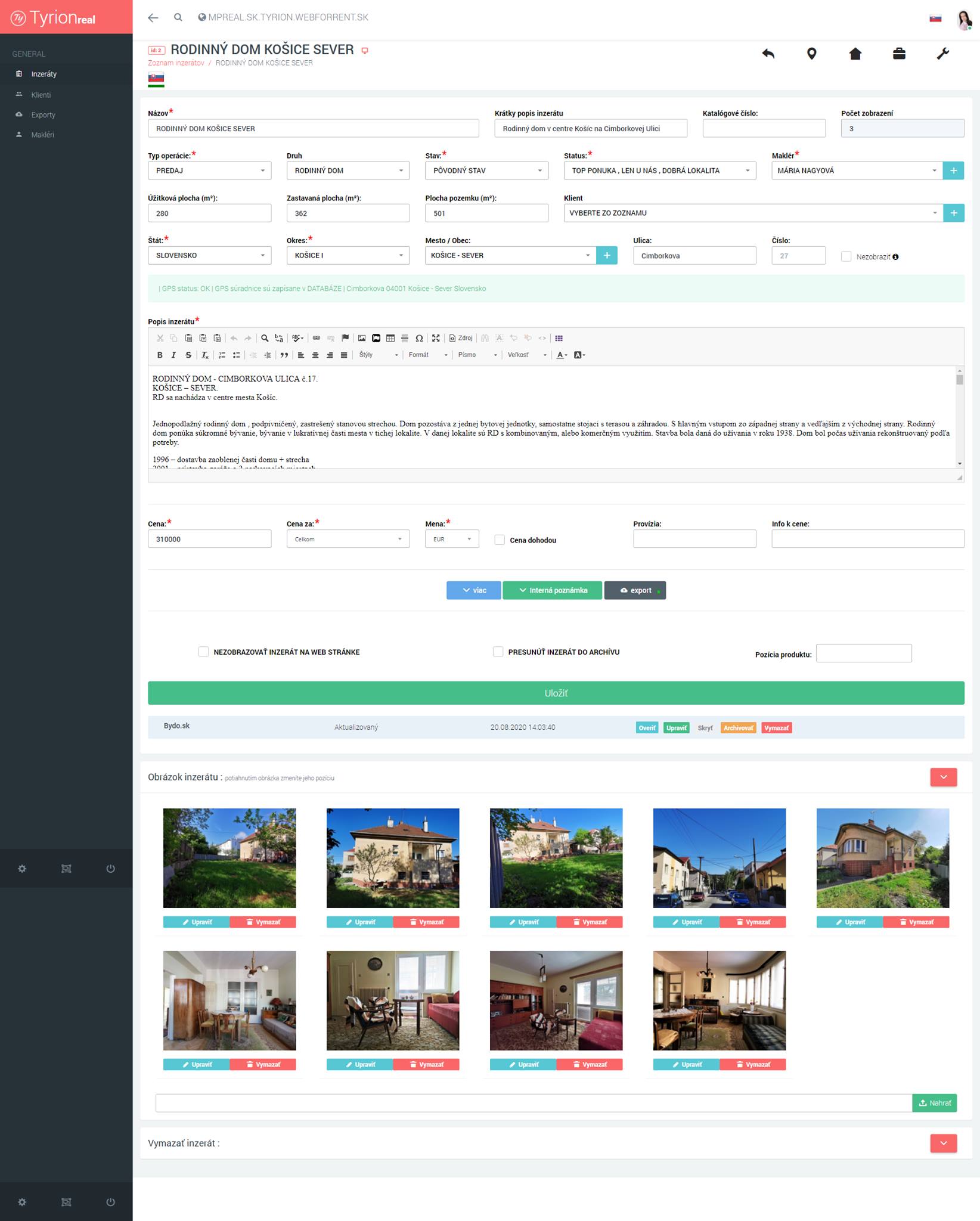
Task: Apply italic formatting in editor
Action: click(173, 355)
